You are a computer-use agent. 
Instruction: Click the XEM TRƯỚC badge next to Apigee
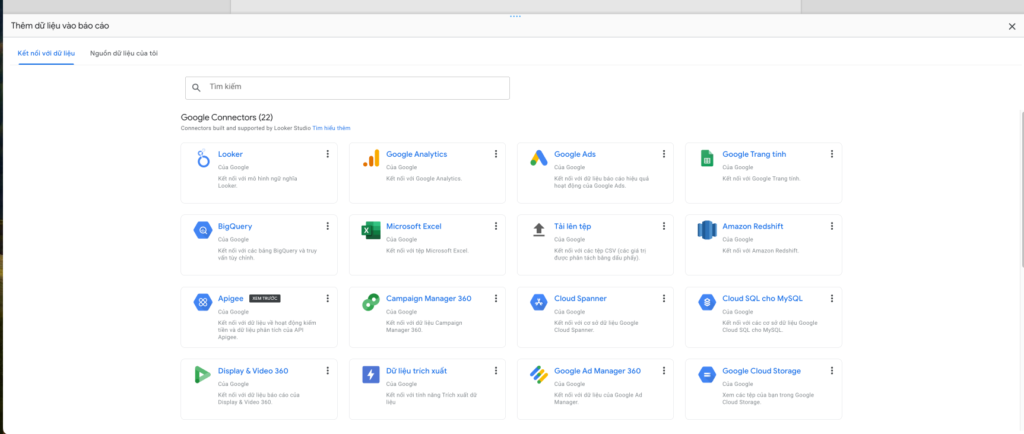[x=264, y=298]
